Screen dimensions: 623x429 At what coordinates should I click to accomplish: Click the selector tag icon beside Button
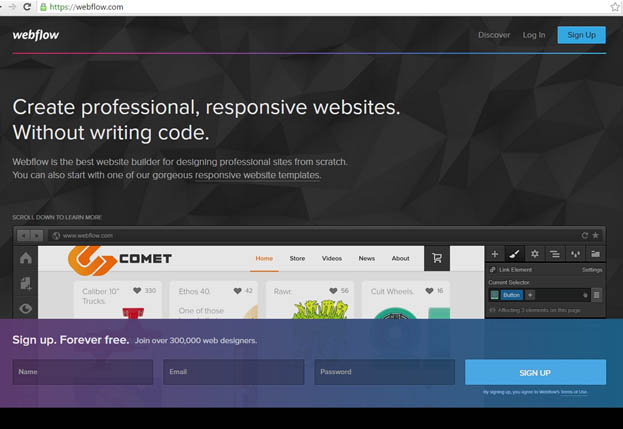495,295
